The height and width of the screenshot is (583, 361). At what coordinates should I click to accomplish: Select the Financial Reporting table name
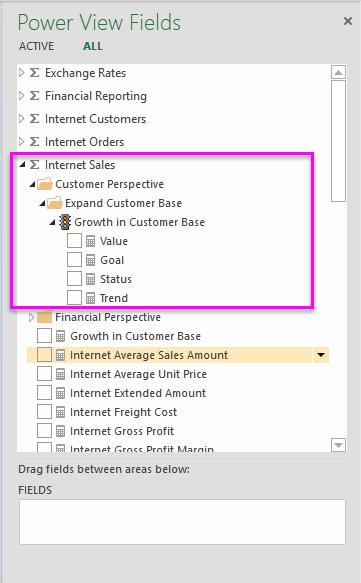click(96, 96)
